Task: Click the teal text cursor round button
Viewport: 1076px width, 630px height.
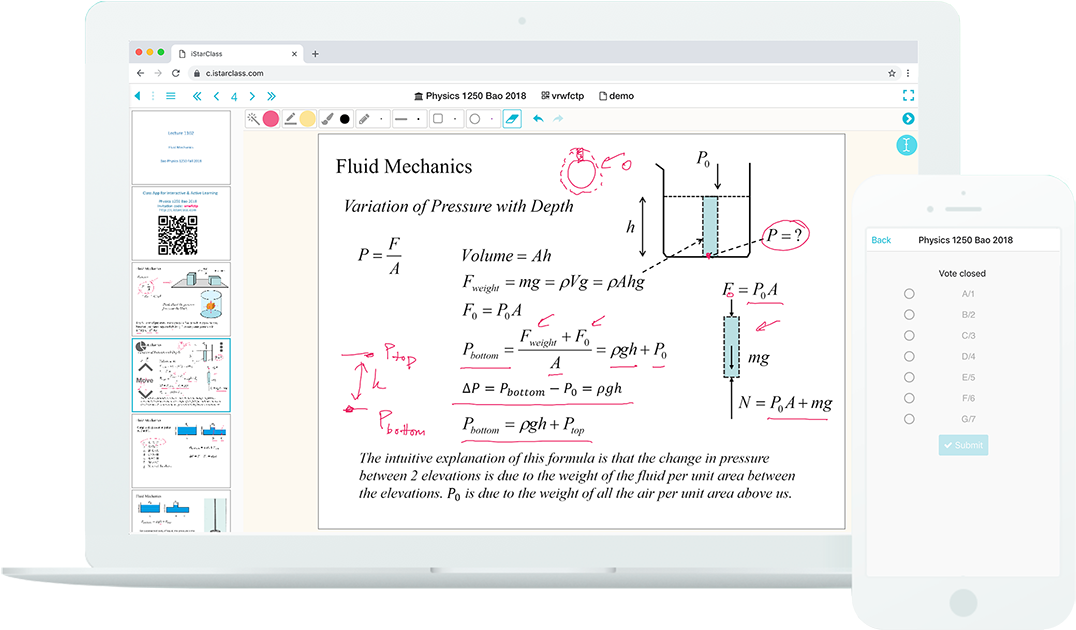Action: pyautogui.click(x=907, y=145)
